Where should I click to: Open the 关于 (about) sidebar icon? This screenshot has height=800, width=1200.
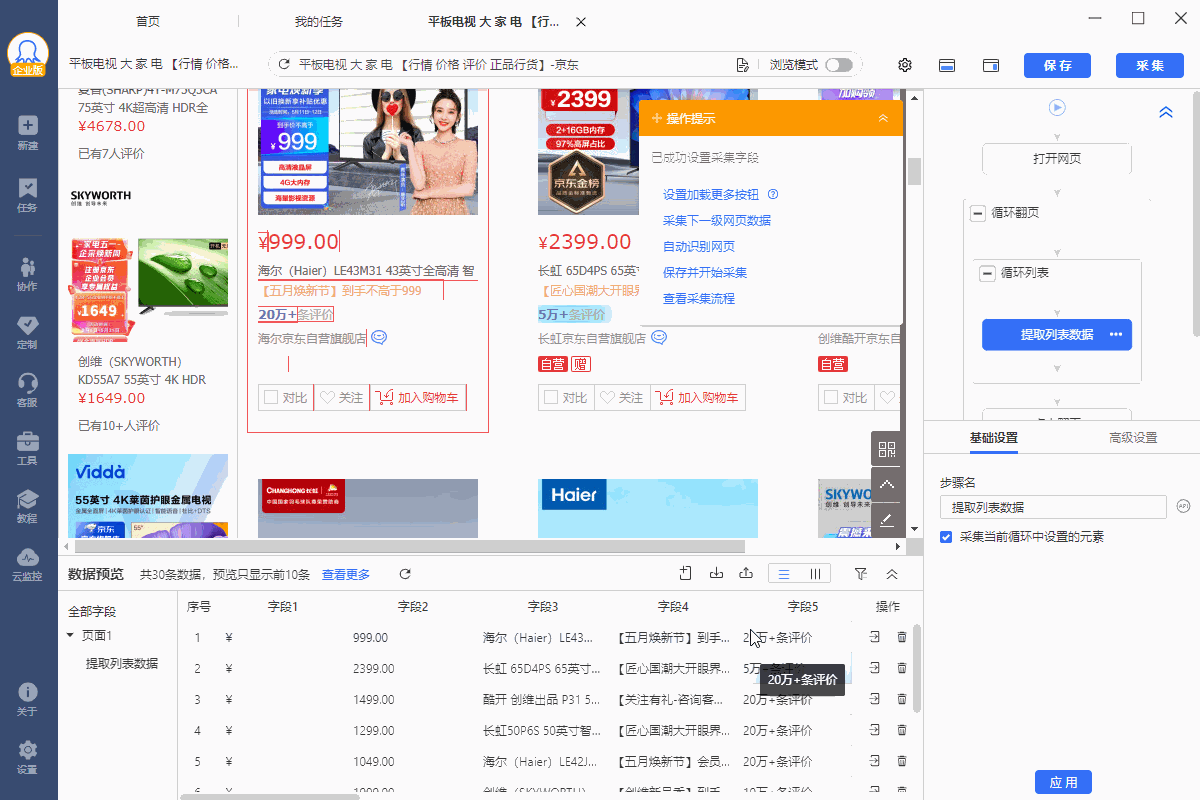[x=28, y=698]
